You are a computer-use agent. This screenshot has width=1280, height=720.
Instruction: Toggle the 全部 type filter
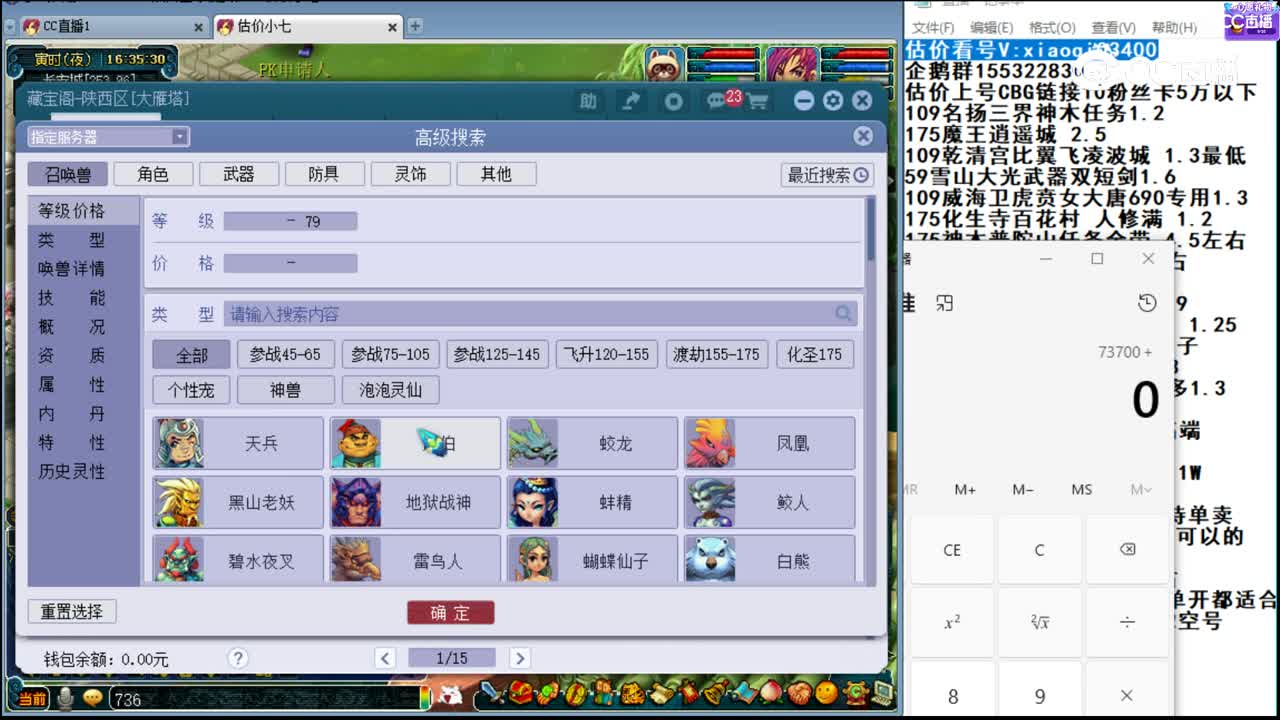[x=191, y=355]
